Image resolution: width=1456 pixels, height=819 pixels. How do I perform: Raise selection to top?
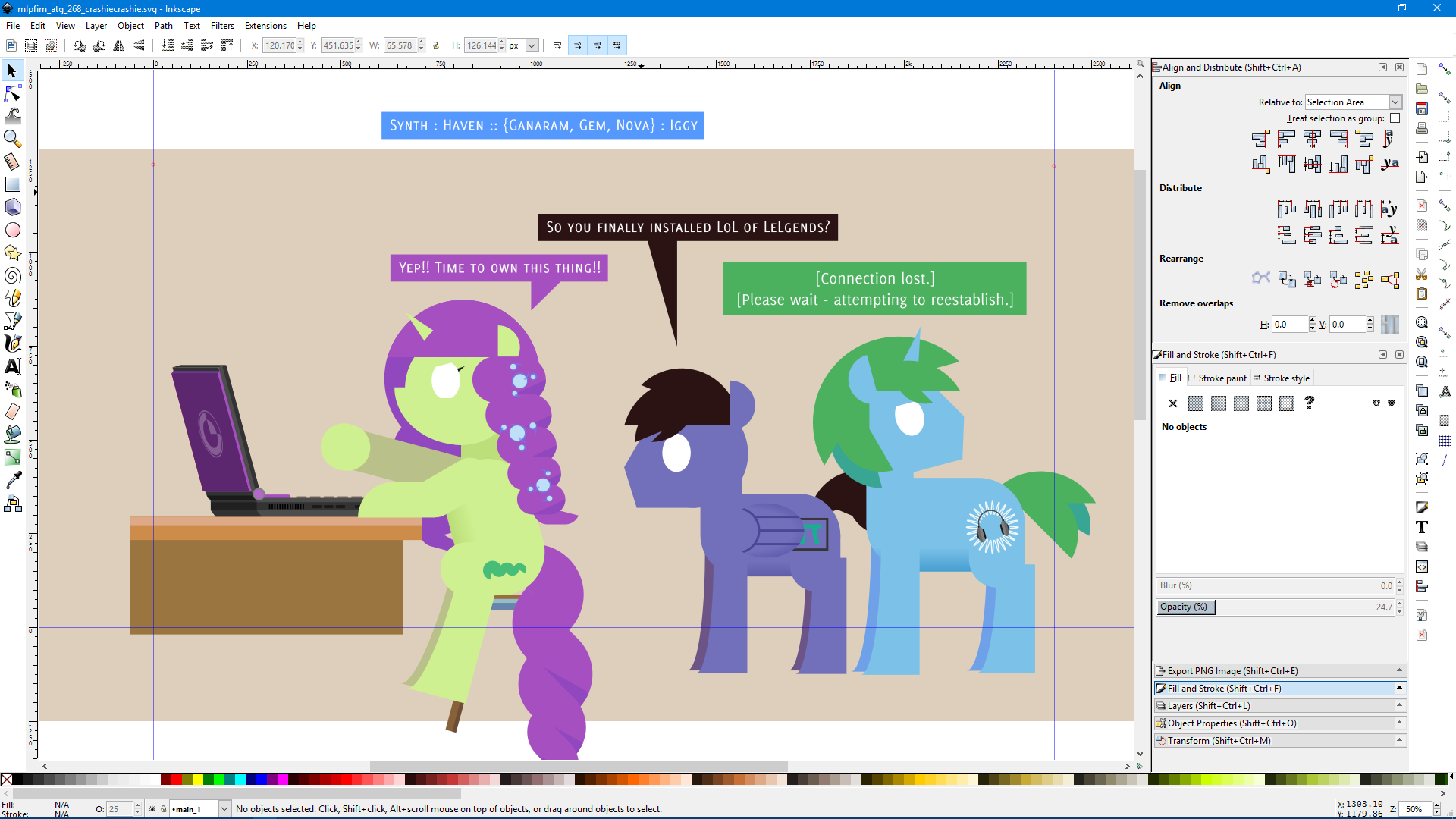point(227,45)
